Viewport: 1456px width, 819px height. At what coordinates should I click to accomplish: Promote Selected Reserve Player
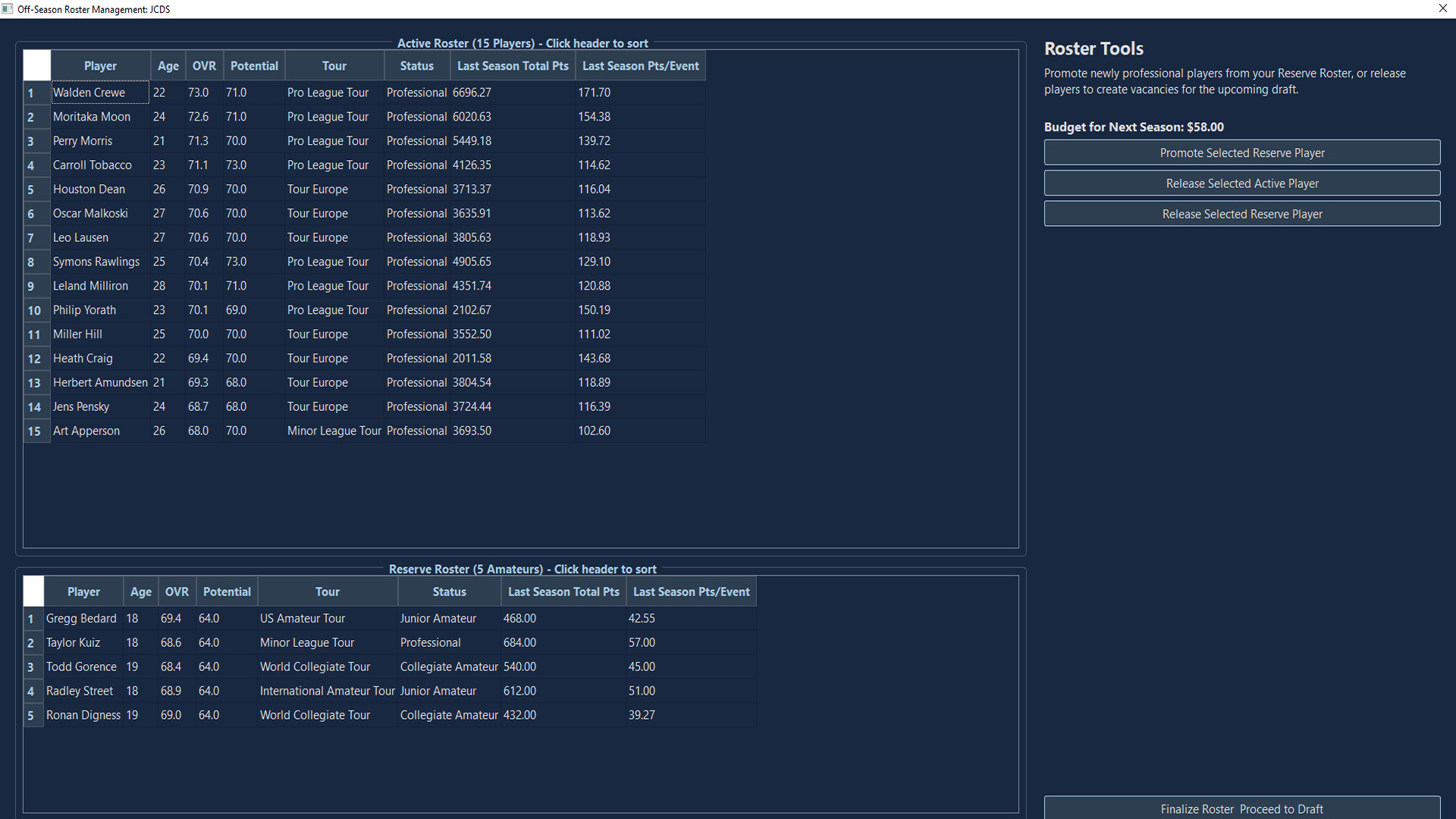(x=1241, y=152)
